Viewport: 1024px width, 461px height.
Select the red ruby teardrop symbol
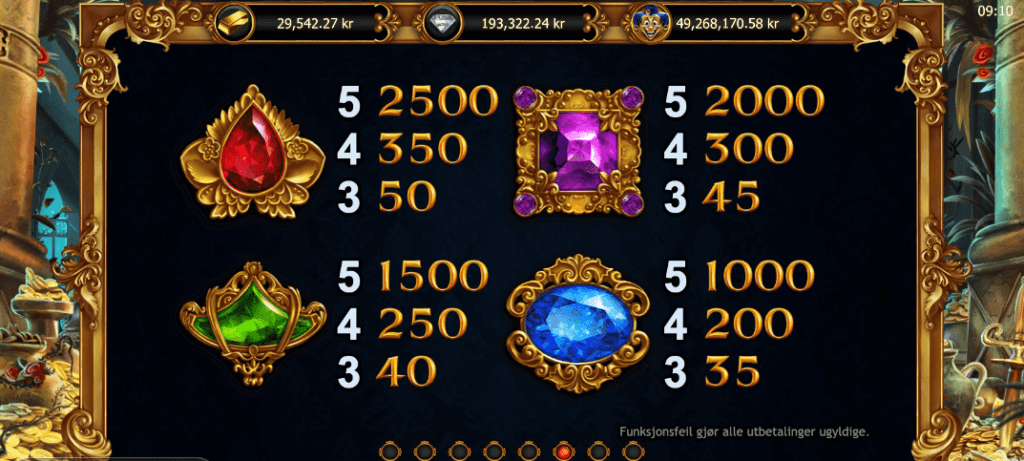252,152
